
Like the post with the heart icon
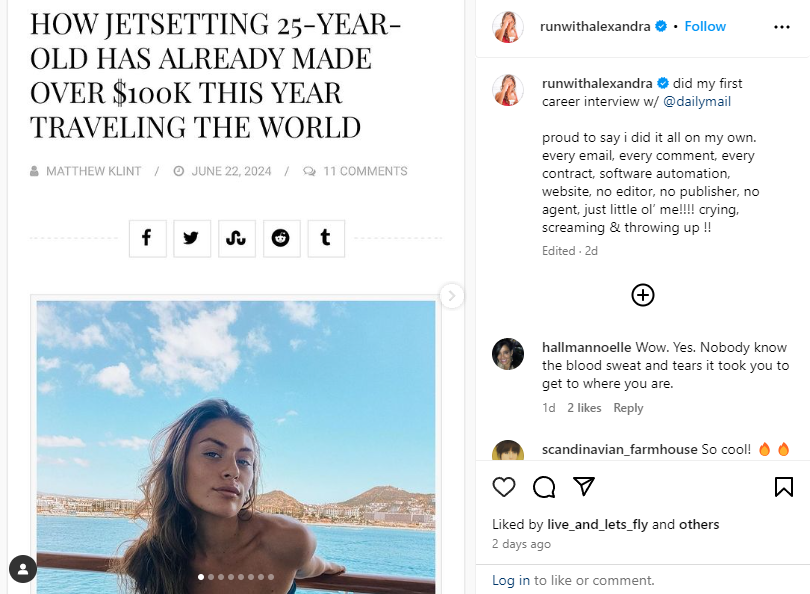pos(504,487)
